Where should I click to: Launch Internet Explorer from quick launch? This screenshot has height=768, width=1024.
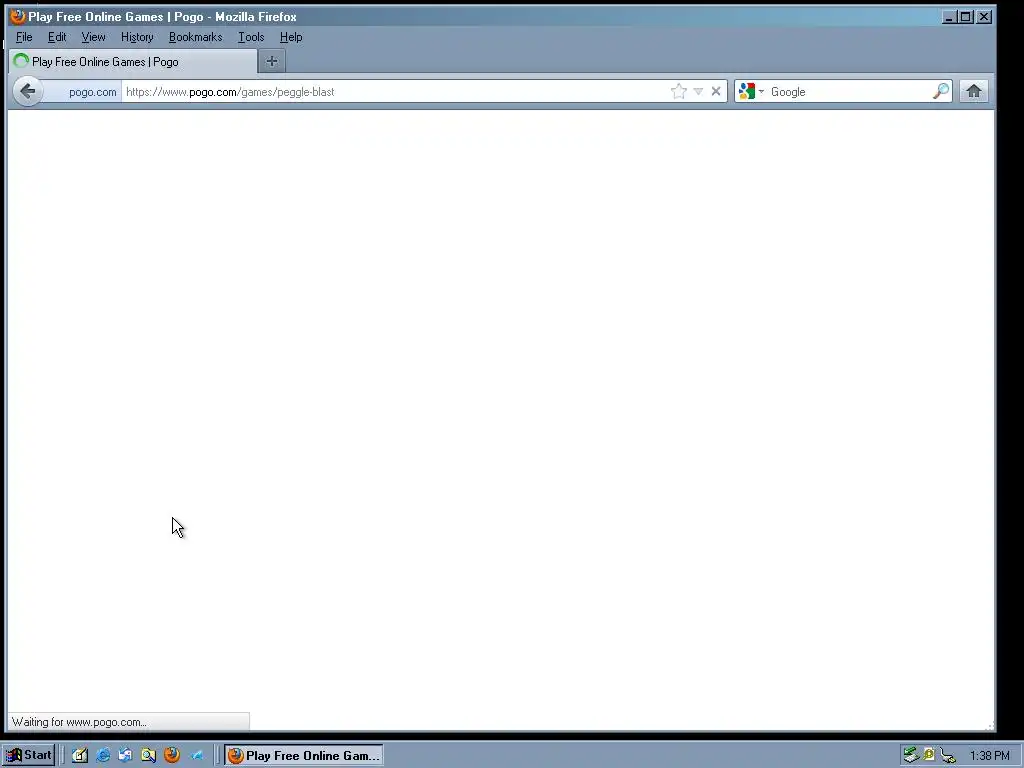tap(103, 755)
